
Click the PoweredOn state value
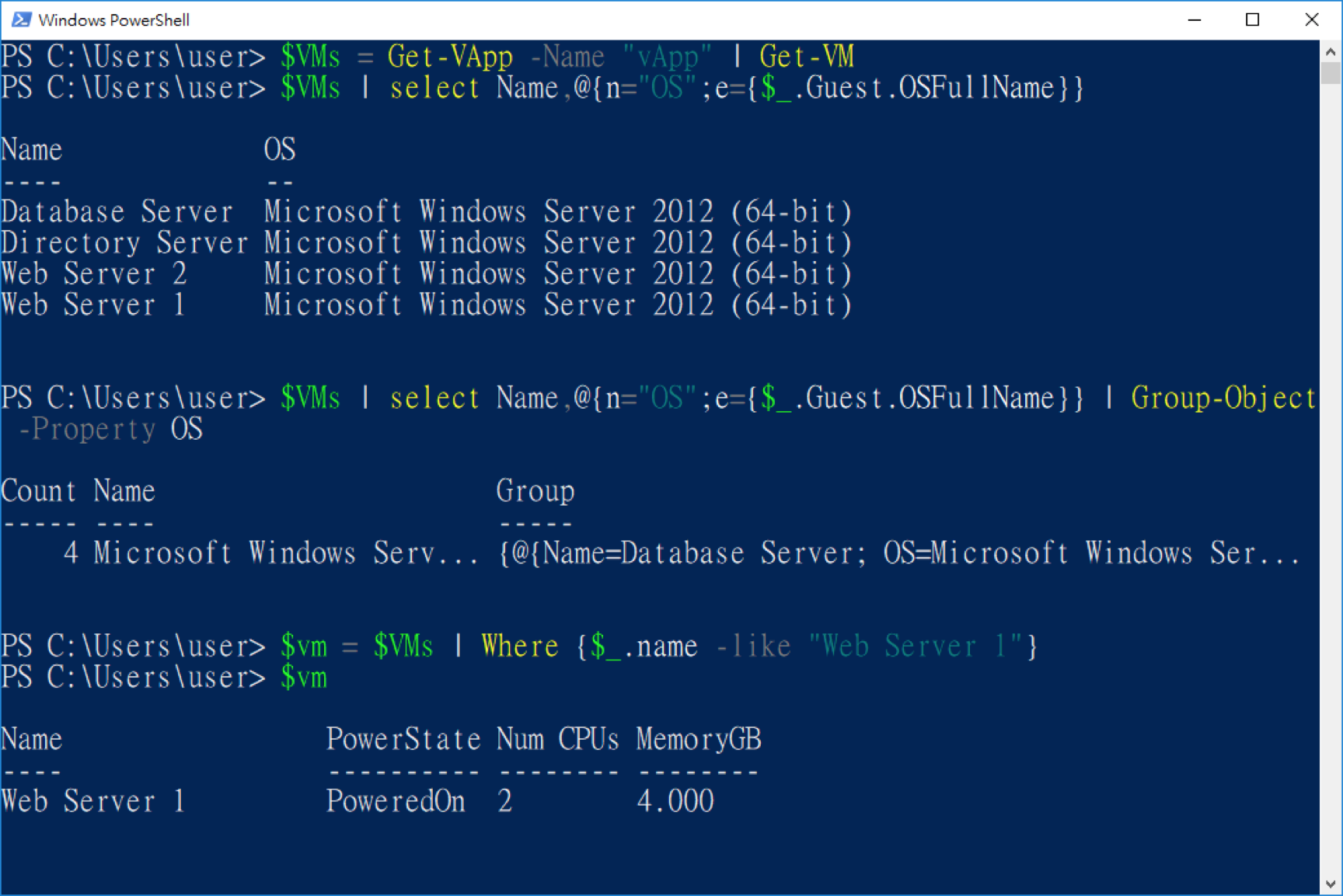[396, 801]
